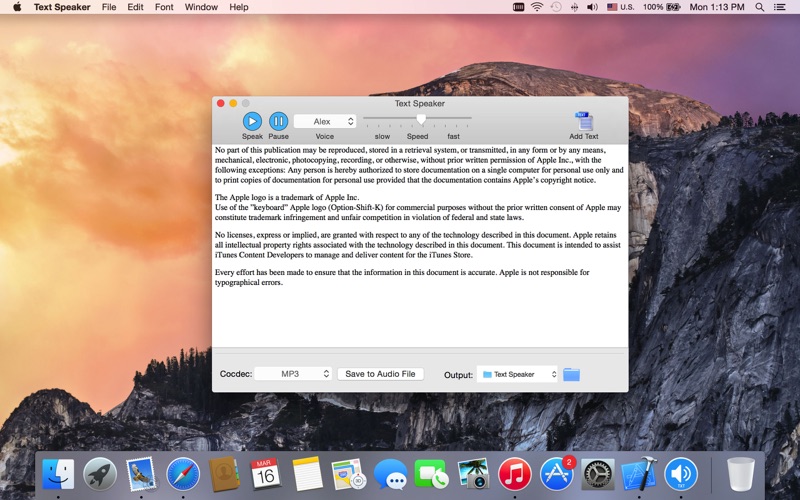
Task: Click the Time Machine menu bar icon
Action: pos(556,7)
